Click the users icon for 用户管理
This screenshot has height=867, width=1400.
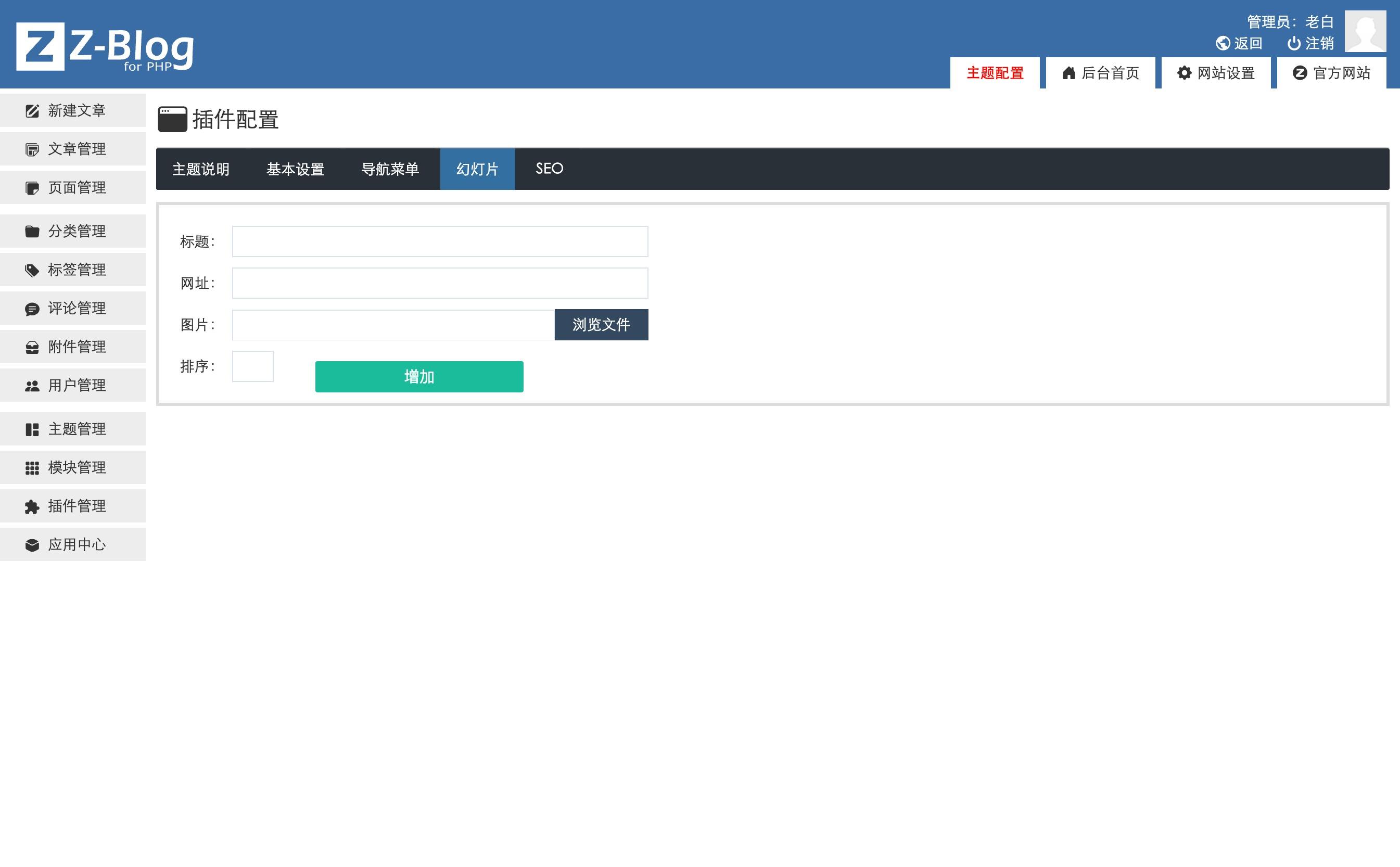(32, 386)
